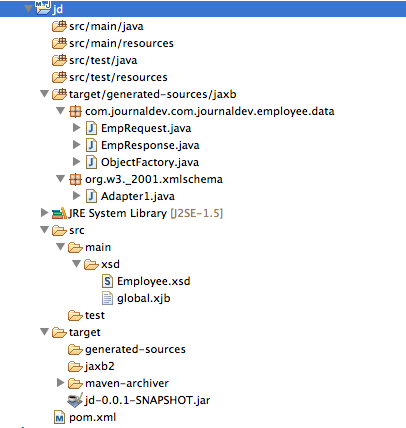Click the global.xjb document icon

(107, 298)
